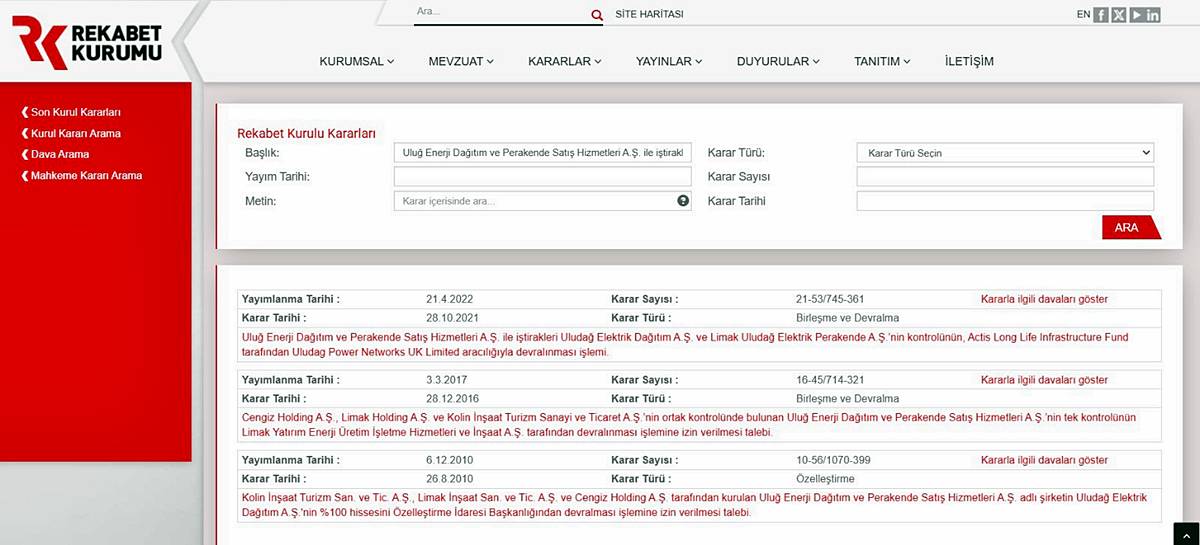Viewport: 1200px width, 545px height.
Task: Open the Facebook page icon
Action: [x=1101, y=15]
